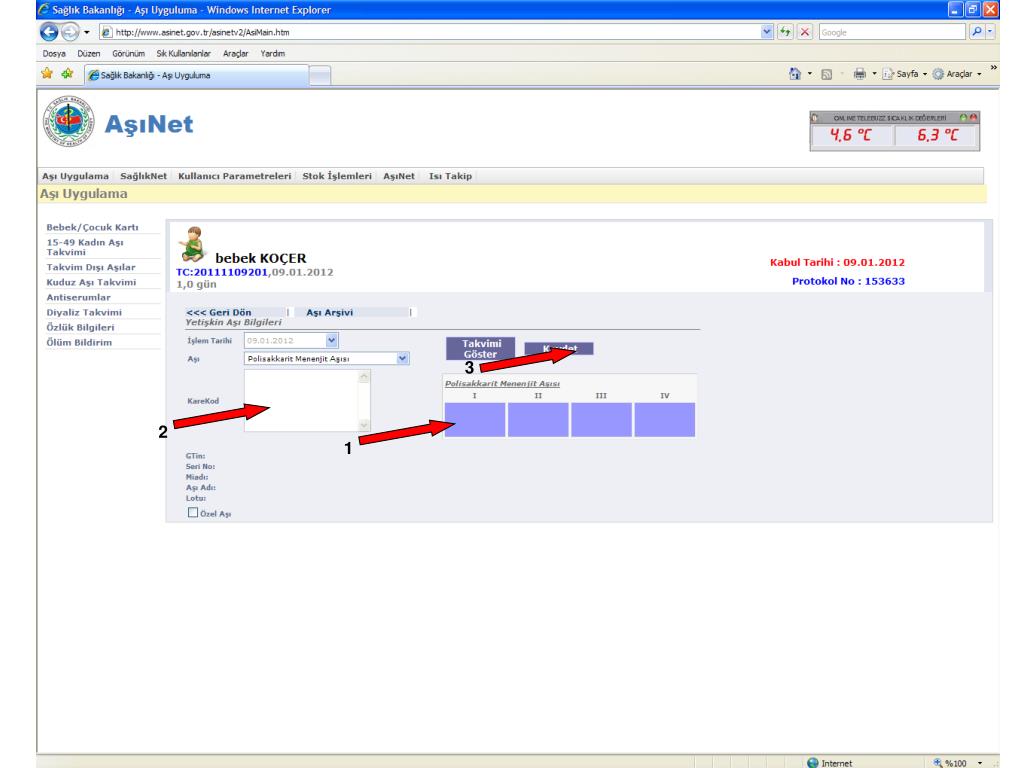Viewport: 1024px width, 768px height.
Task: Refresh the page using the green arrows icon
Action: 785,31
